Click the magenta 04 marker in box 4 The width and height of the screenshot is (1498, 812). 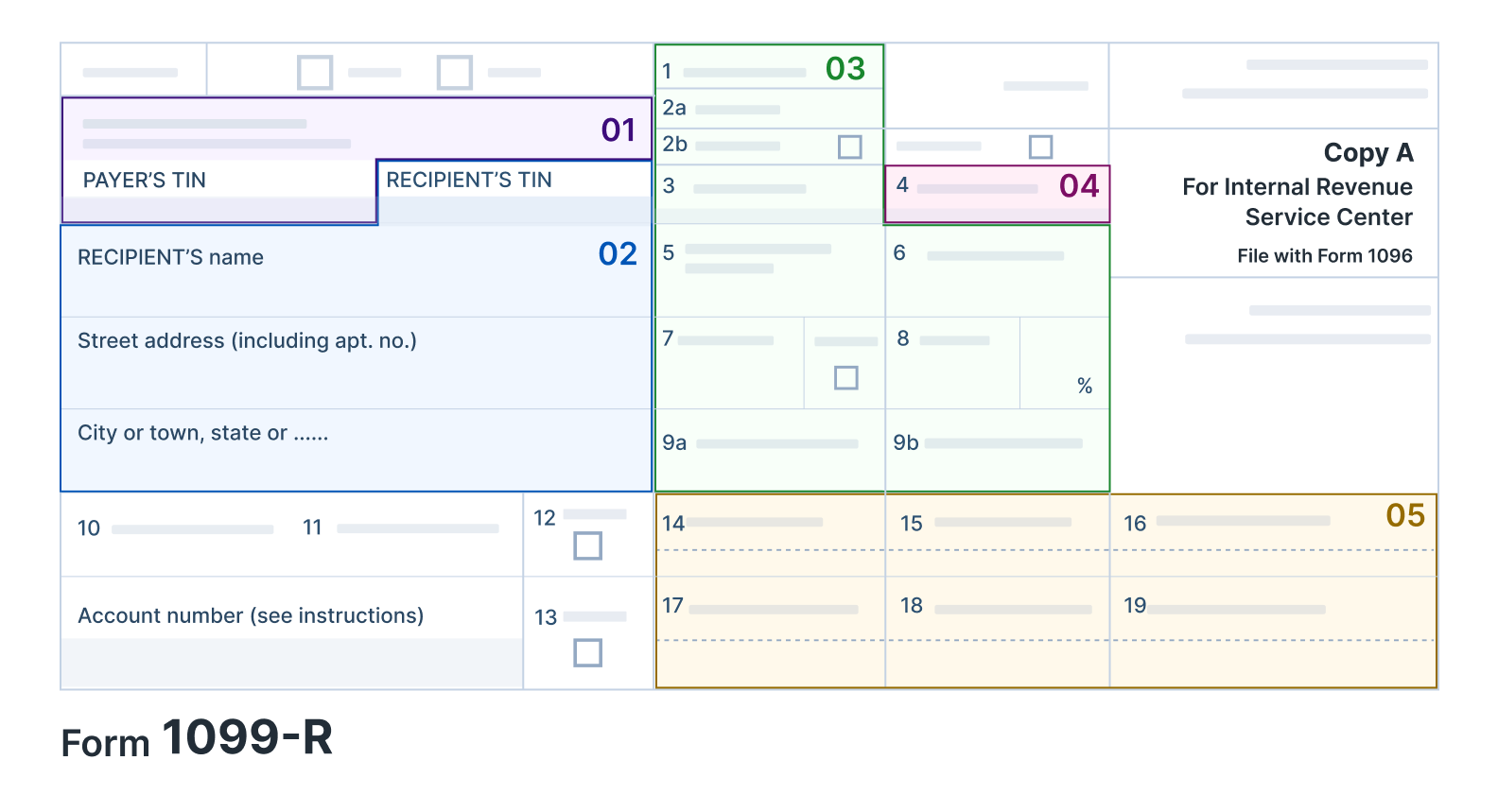[1079, 185]
